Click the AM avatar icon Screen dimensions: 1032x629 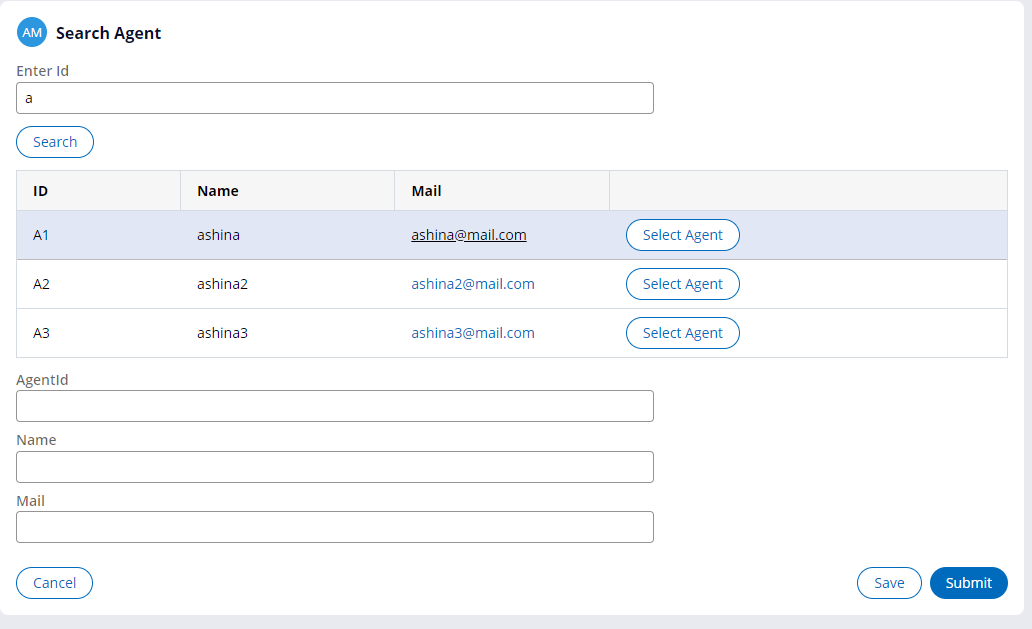31,31
